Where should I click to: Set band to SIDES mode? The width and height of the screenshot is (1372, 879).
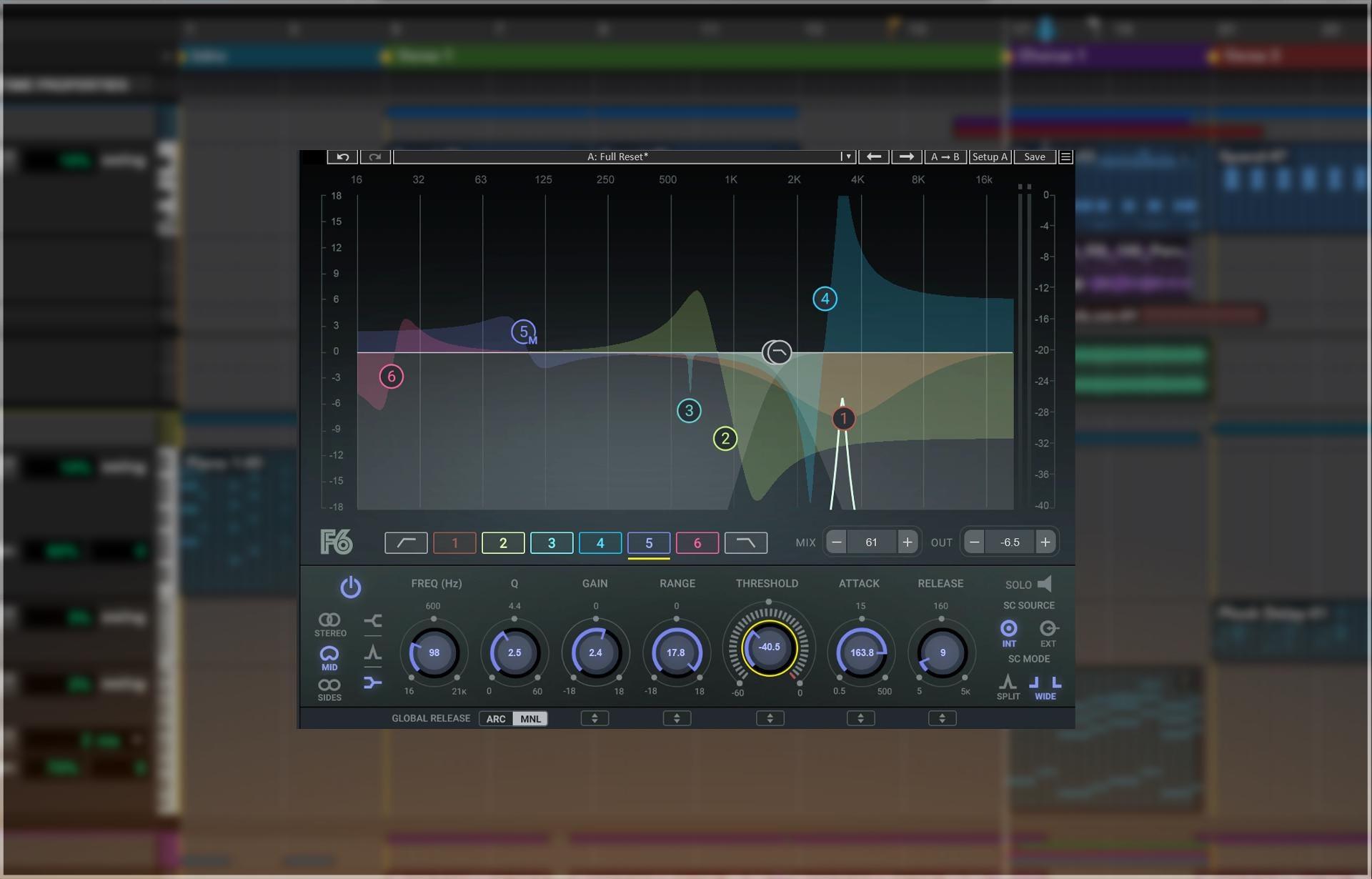[329, 690]
